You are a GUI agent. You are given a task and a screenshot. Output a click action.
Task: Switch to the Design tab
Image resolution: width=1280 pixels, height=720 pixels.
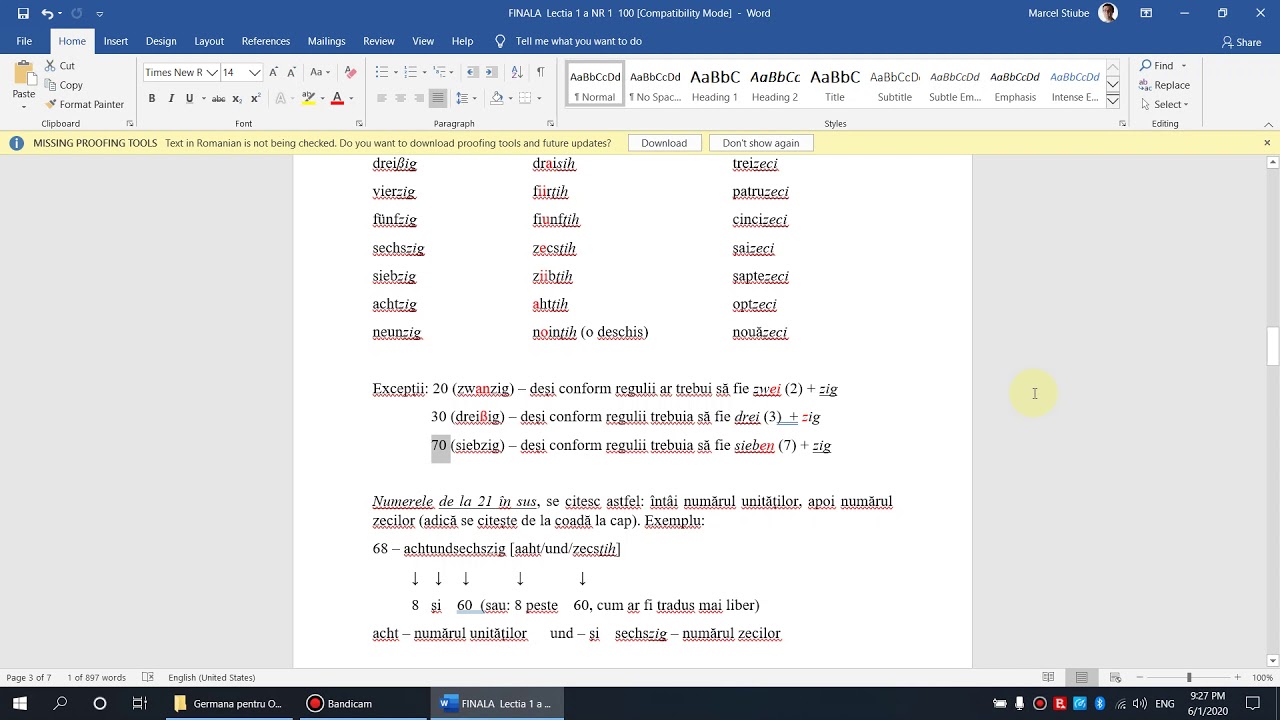point(161,41)
